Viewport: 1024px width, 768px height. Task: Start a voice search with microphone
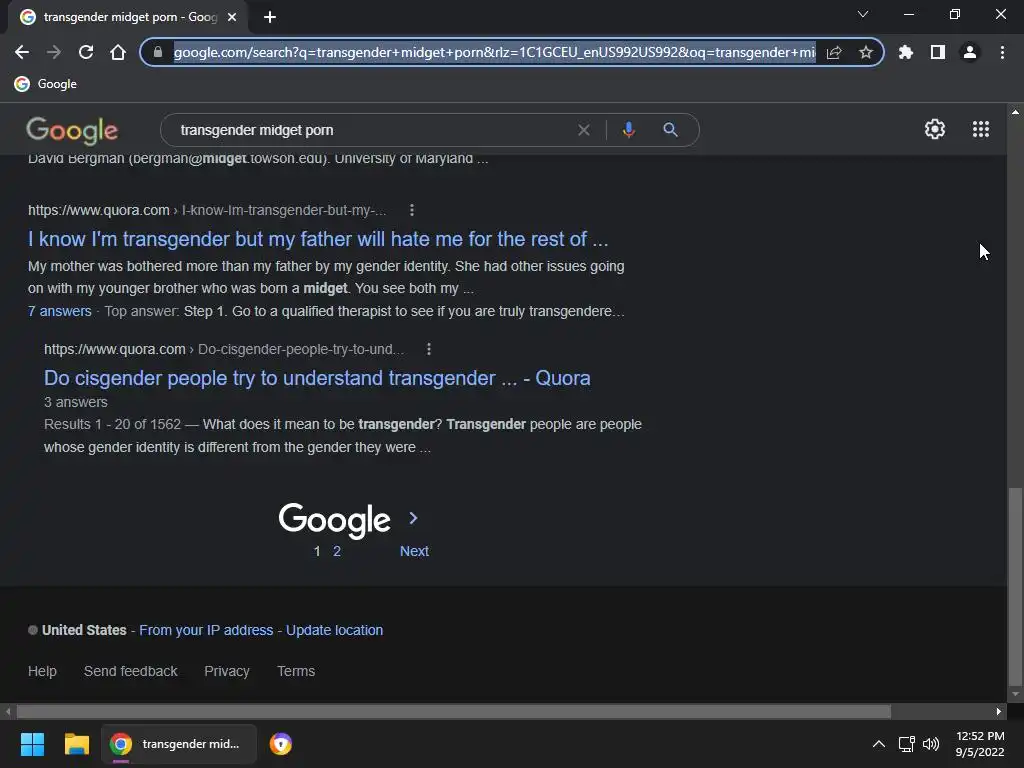[628, 130]
